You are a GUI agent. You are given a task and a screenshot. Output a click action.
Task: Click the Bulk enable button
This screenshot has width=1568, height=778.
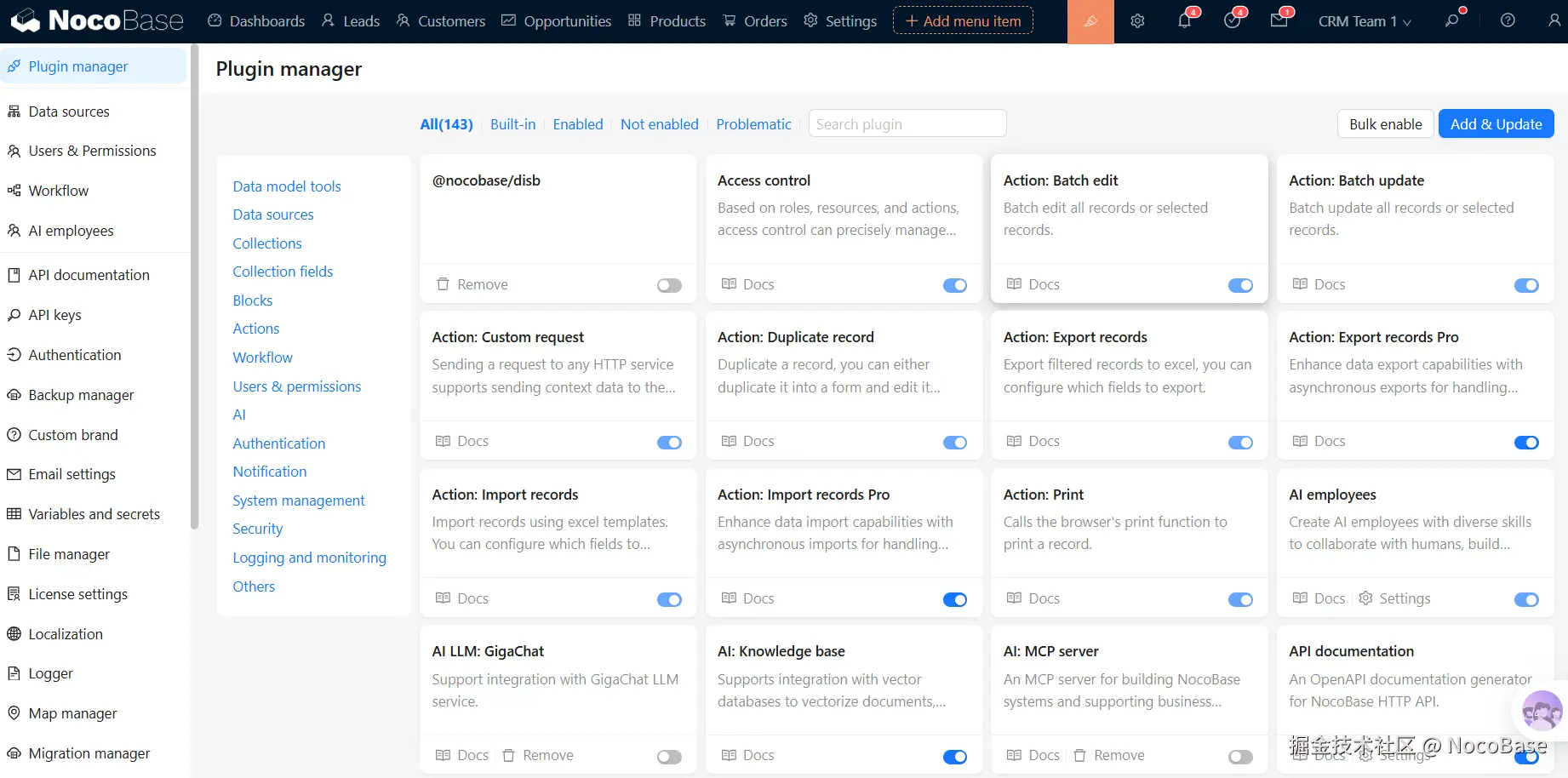[x=1386, y=124]
